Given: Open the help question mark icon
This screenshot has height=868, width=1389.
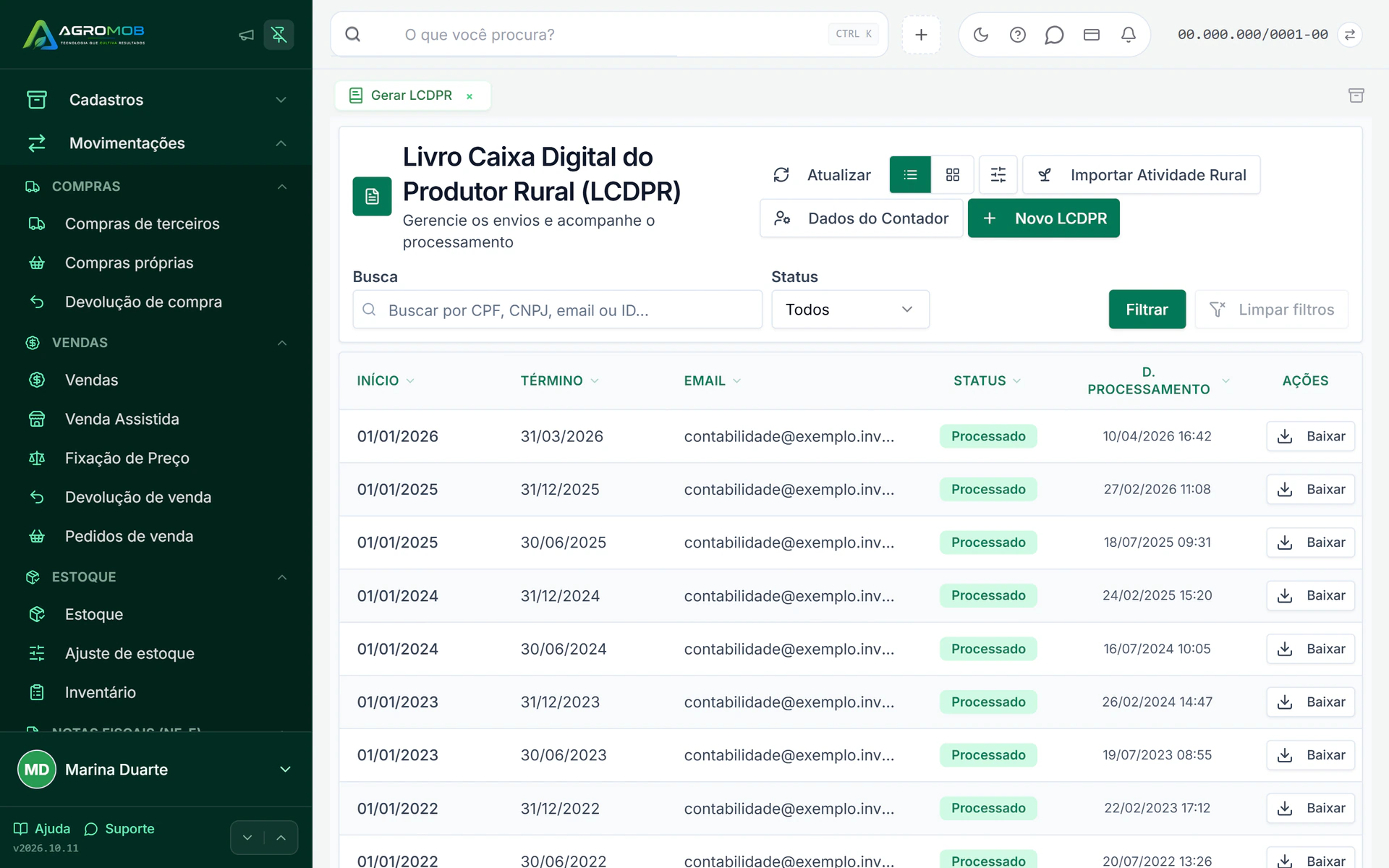Looking at the screenshot, I should coord(1018,35).
